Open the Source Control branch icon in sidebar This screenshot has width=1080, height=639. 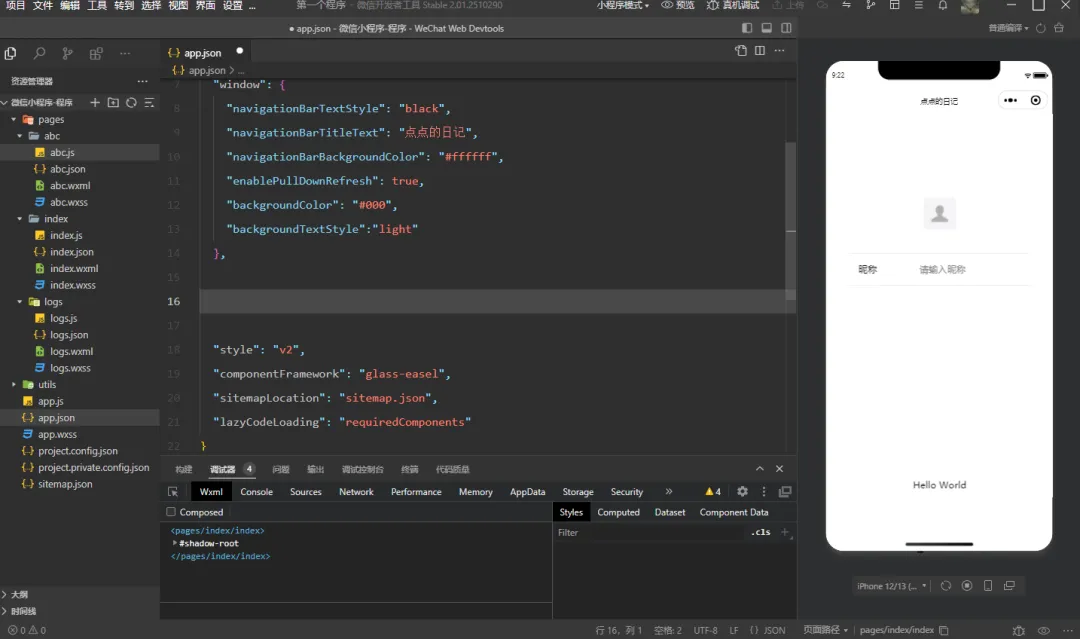(x=68, y=53)
